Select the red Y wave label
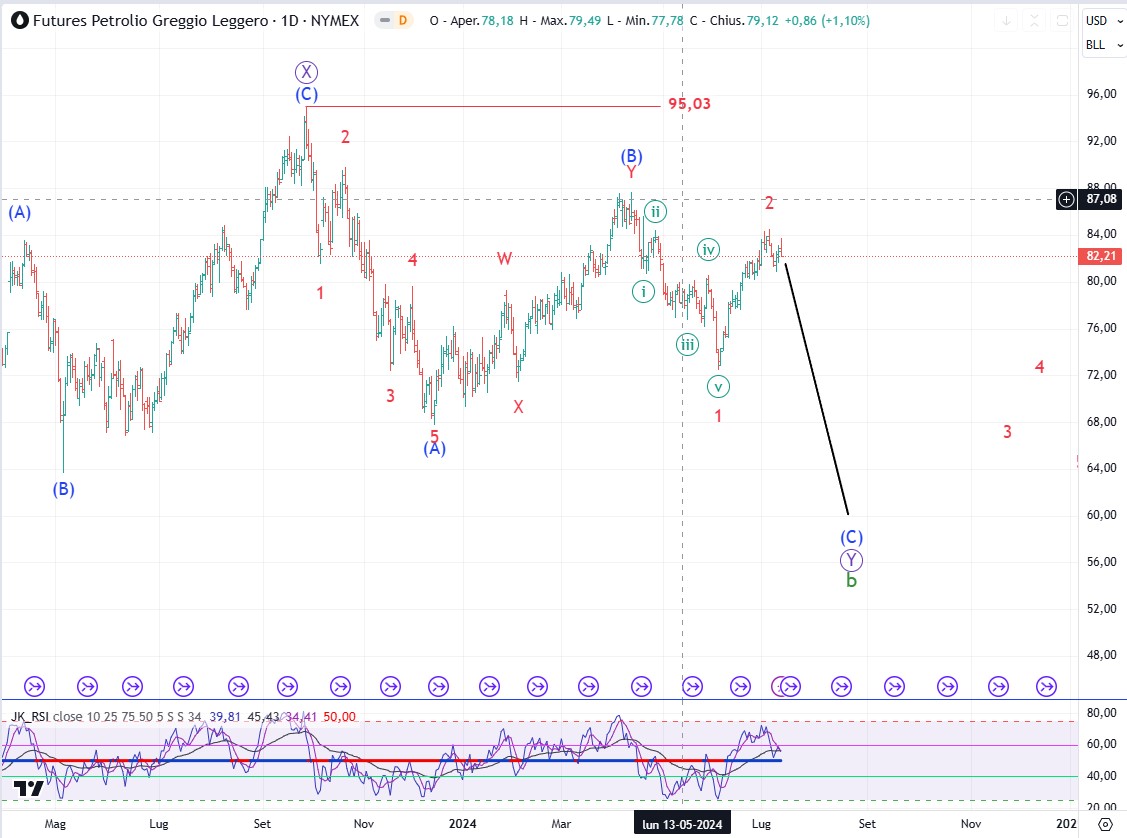 click(631, 172)
